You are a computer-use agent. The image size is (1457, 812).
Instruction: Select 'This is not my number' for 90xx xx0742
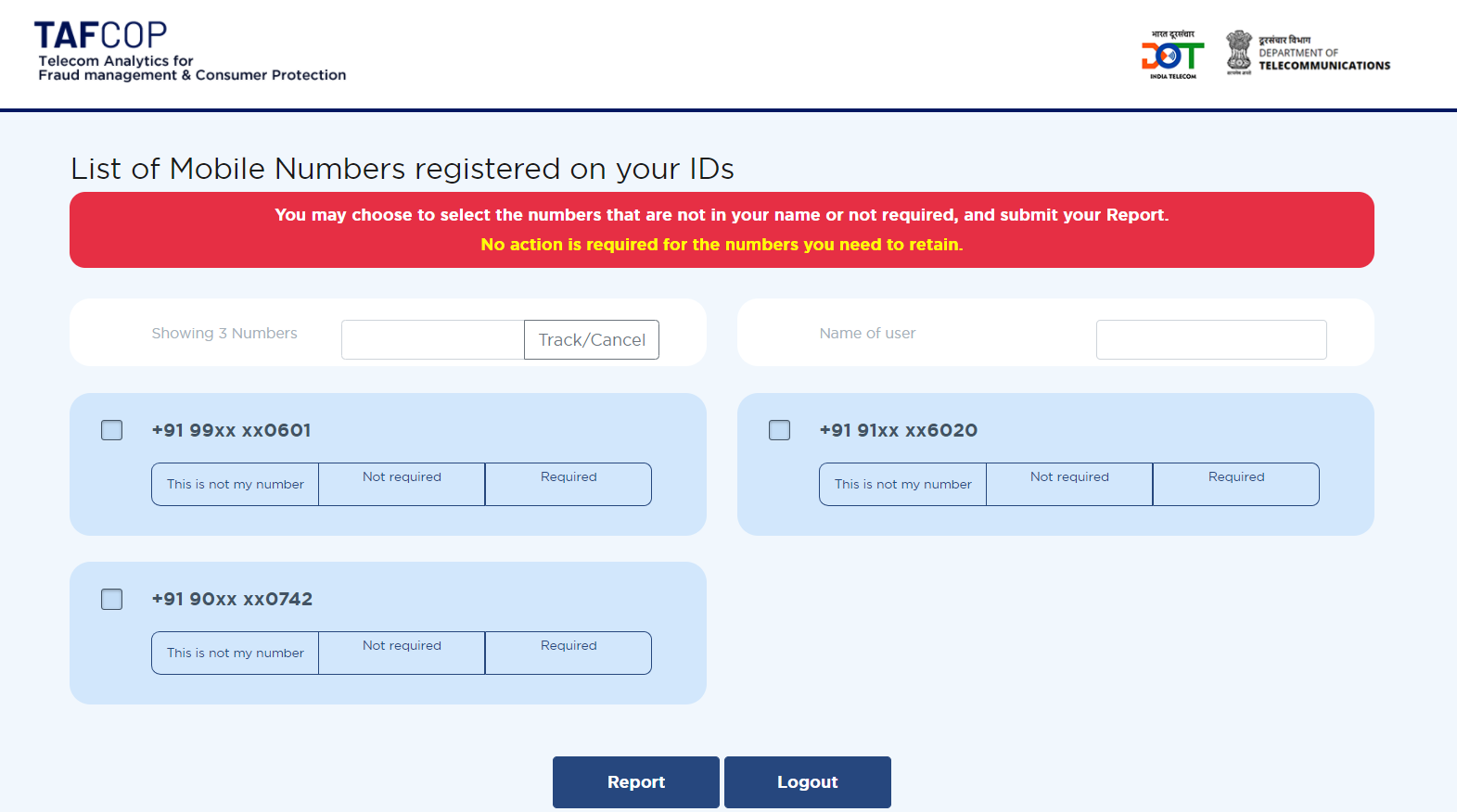pos(236,653)
